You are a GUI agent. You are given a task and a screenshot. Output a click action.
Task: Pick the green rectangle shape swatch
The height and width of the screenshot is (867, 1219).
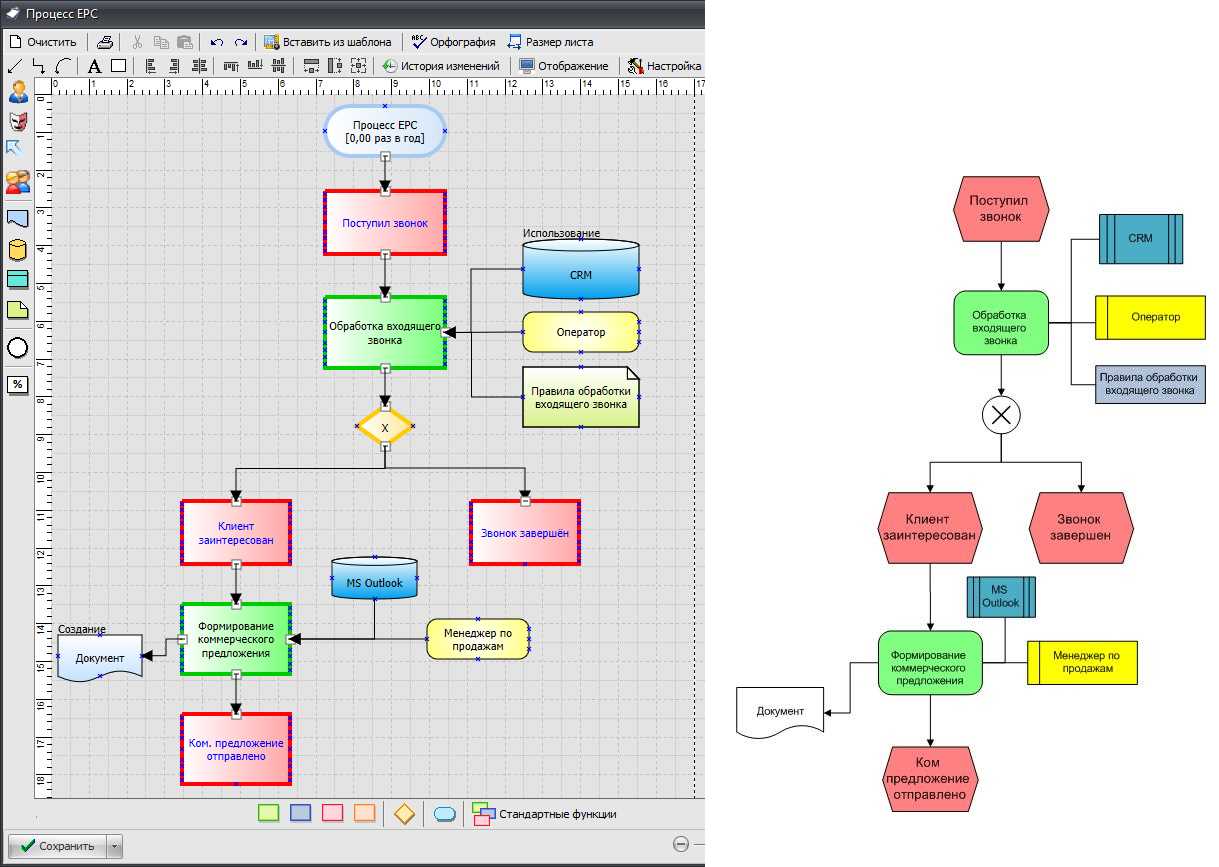click(x=268, y=814)
